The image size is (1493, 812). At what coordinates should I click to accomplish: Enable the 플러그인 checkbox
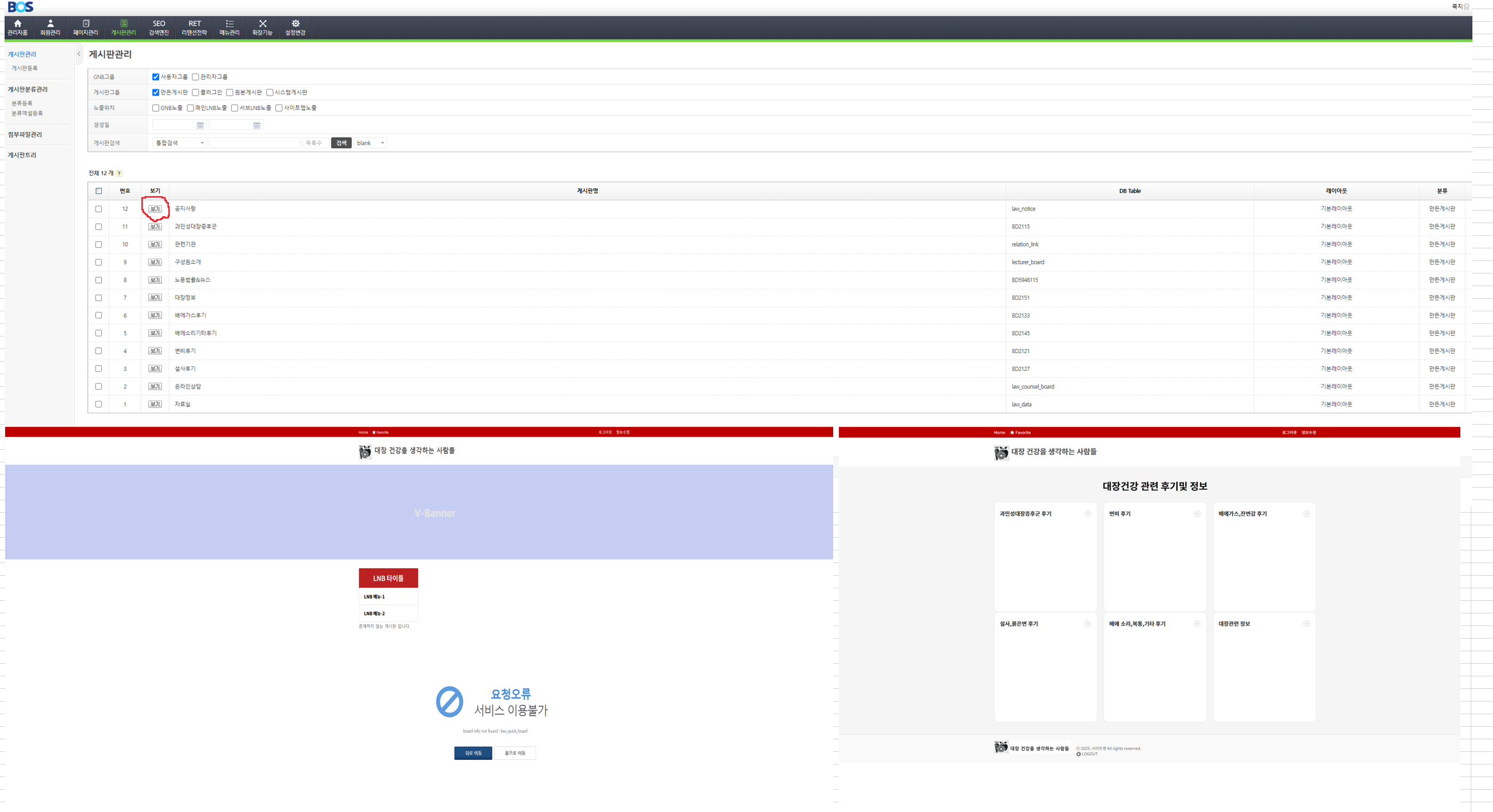coord(195,93)
